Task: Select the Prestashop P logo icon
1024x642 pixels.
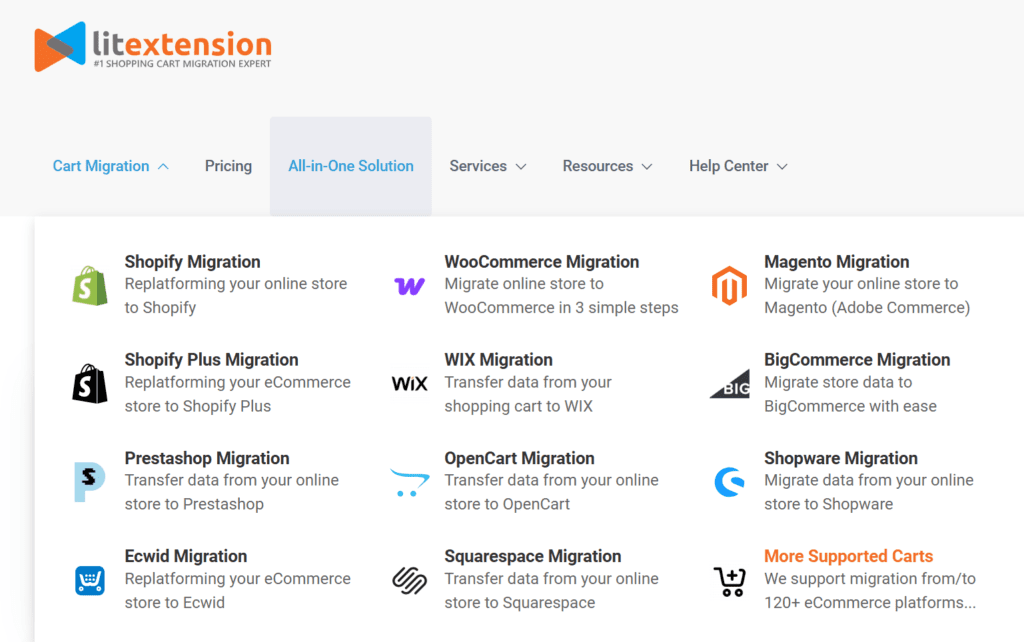Action: (89, 482)
